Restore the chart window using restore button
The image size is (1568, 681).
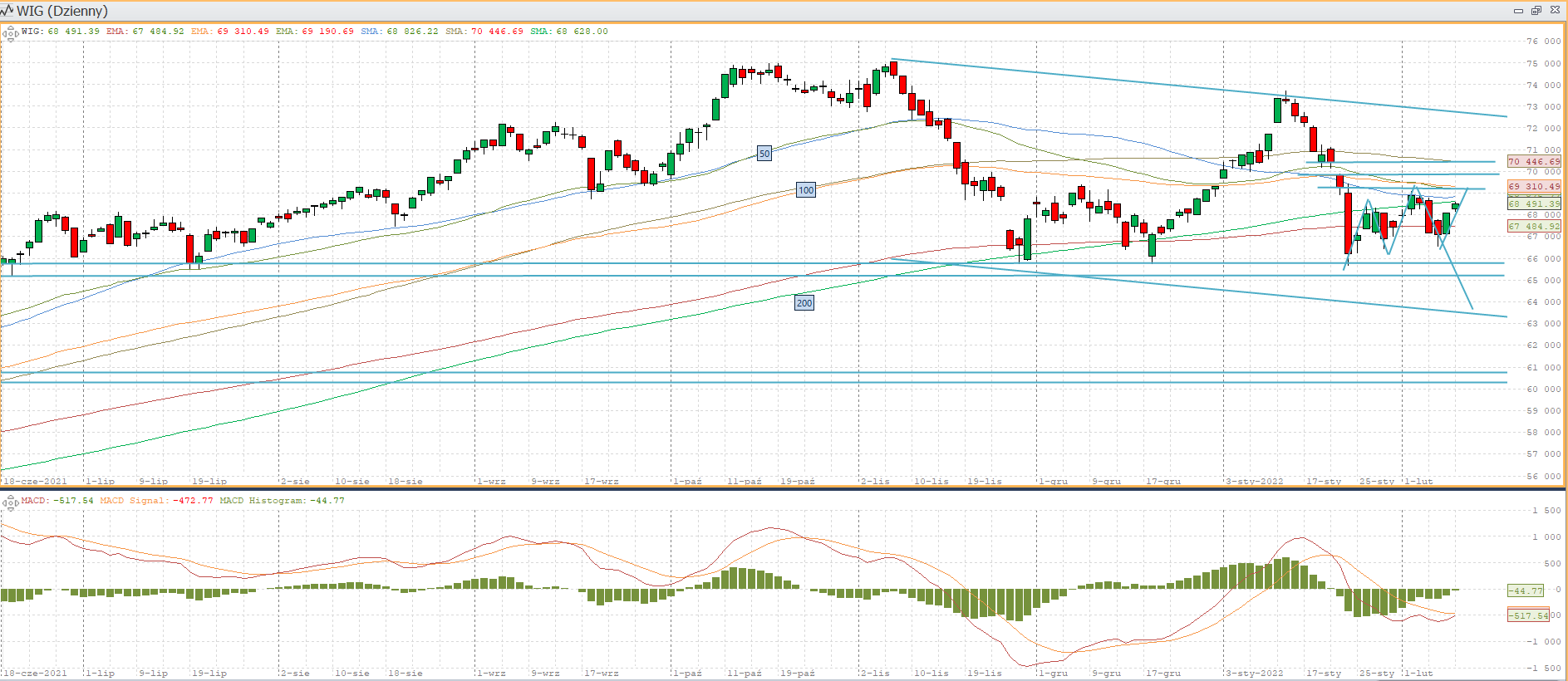[x=1536, y=11]
